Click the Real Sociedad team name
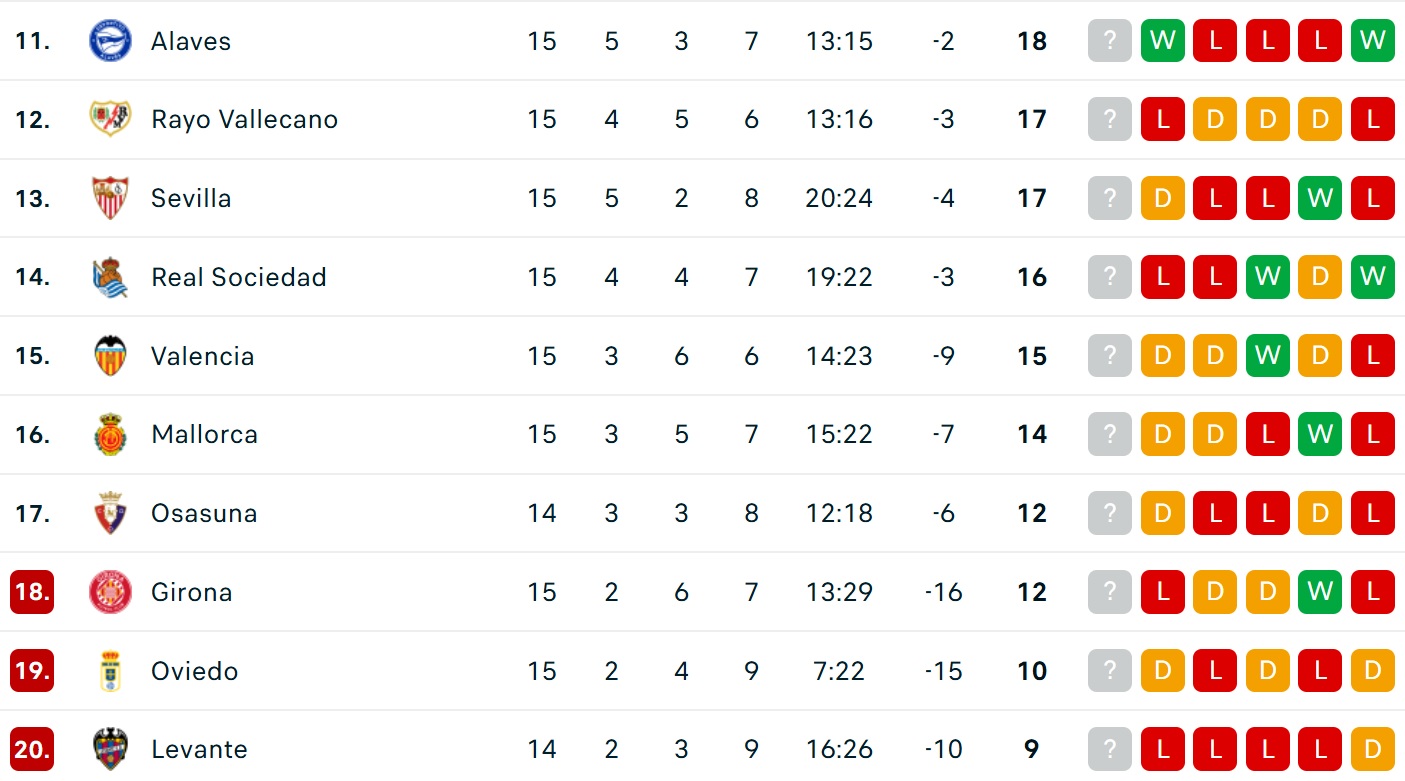This screenshot has height=781, width=1405. click(238, 277)
